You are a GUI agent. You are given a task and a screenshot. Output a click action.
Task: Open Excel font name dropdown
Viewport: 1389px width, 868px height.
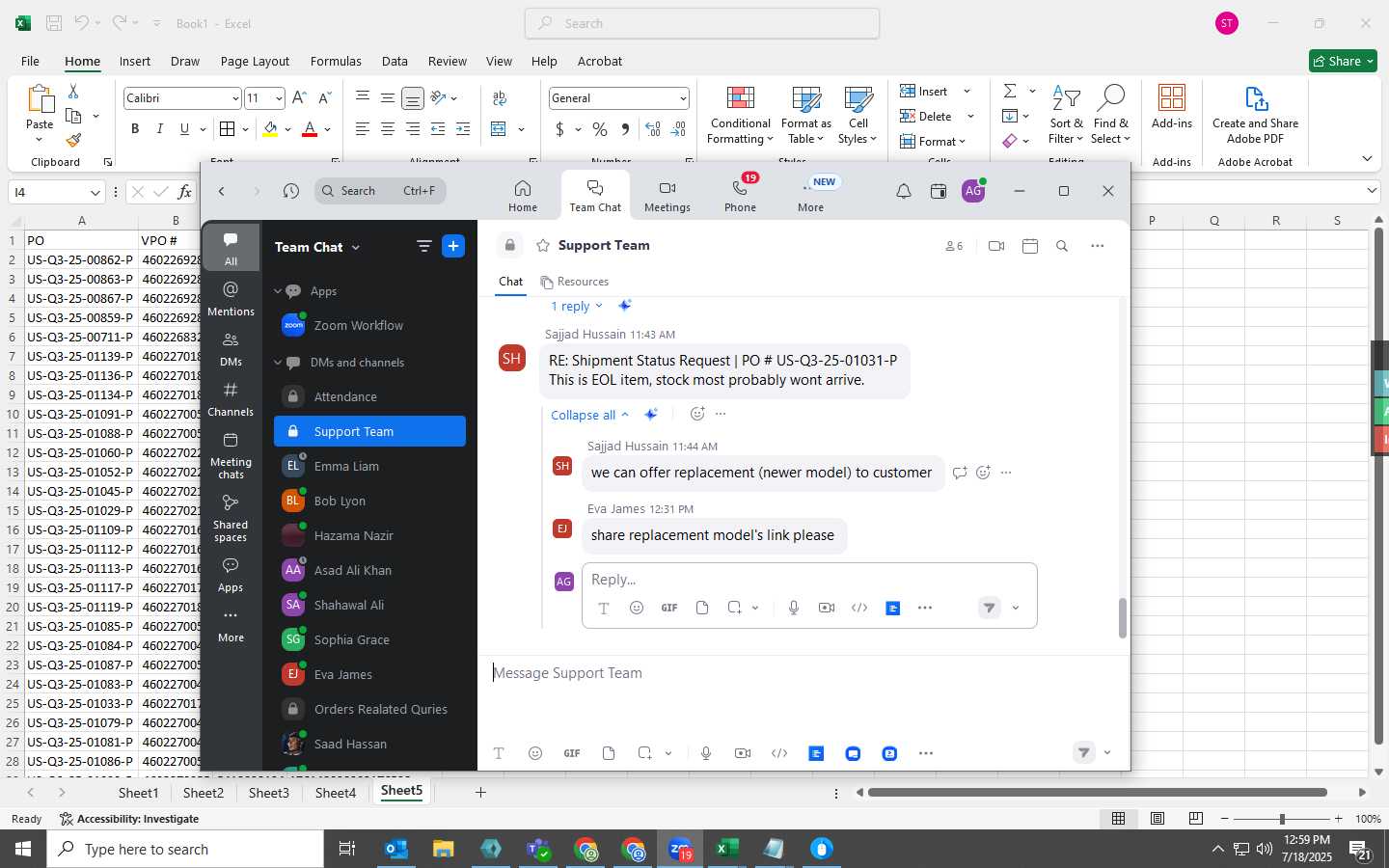coord(234,98)
